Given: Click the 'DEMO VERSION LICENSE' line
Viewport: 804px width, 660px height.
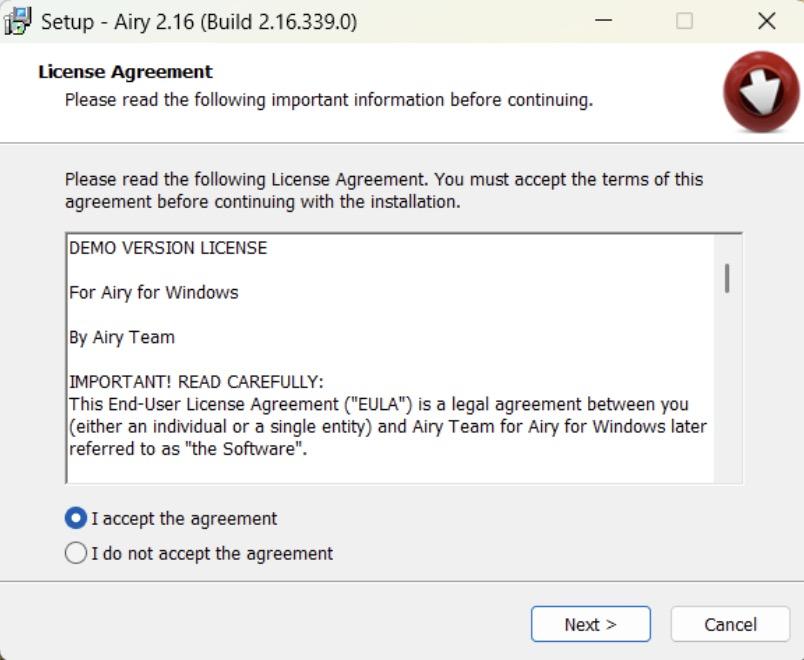Looking at the screenshot, I should 168,248.
